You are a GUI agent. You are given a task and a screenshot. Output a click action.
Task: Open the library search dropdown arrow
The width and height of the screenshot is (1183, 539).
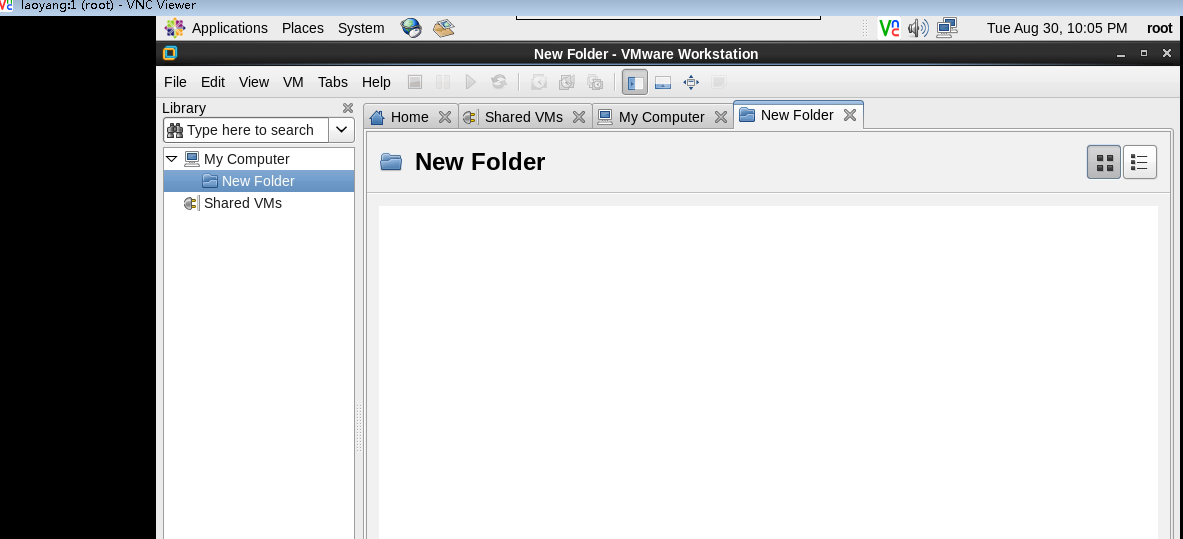click(341, 130)
